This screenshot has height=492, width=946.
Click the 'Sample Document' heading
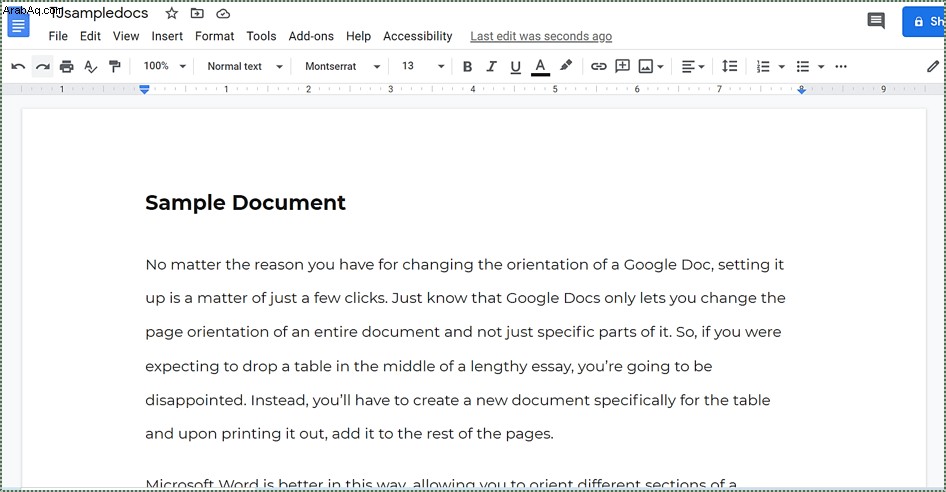click(245, 202)
